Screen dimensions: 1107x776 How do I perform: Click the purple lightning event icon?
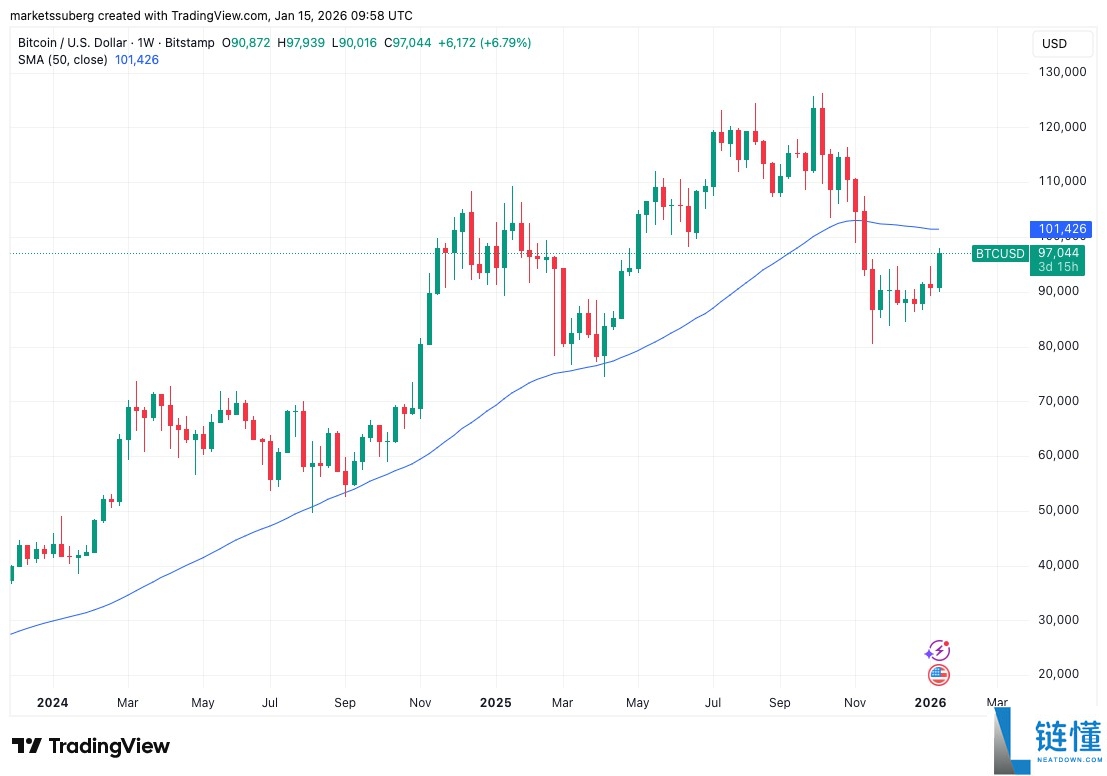938,650
